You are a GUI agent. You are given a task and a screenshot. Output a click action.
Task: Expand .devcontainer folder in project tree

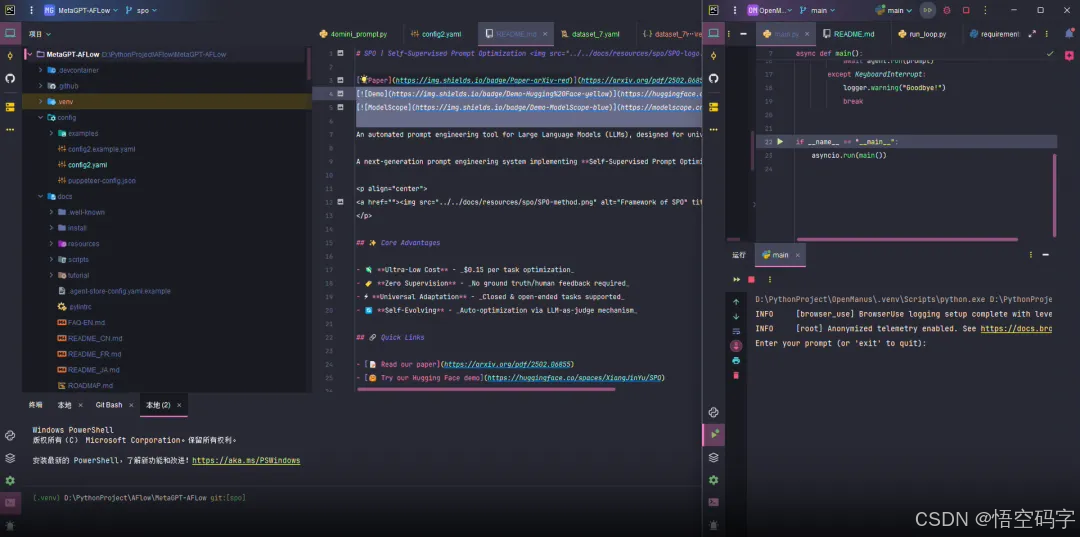point(41,70)
